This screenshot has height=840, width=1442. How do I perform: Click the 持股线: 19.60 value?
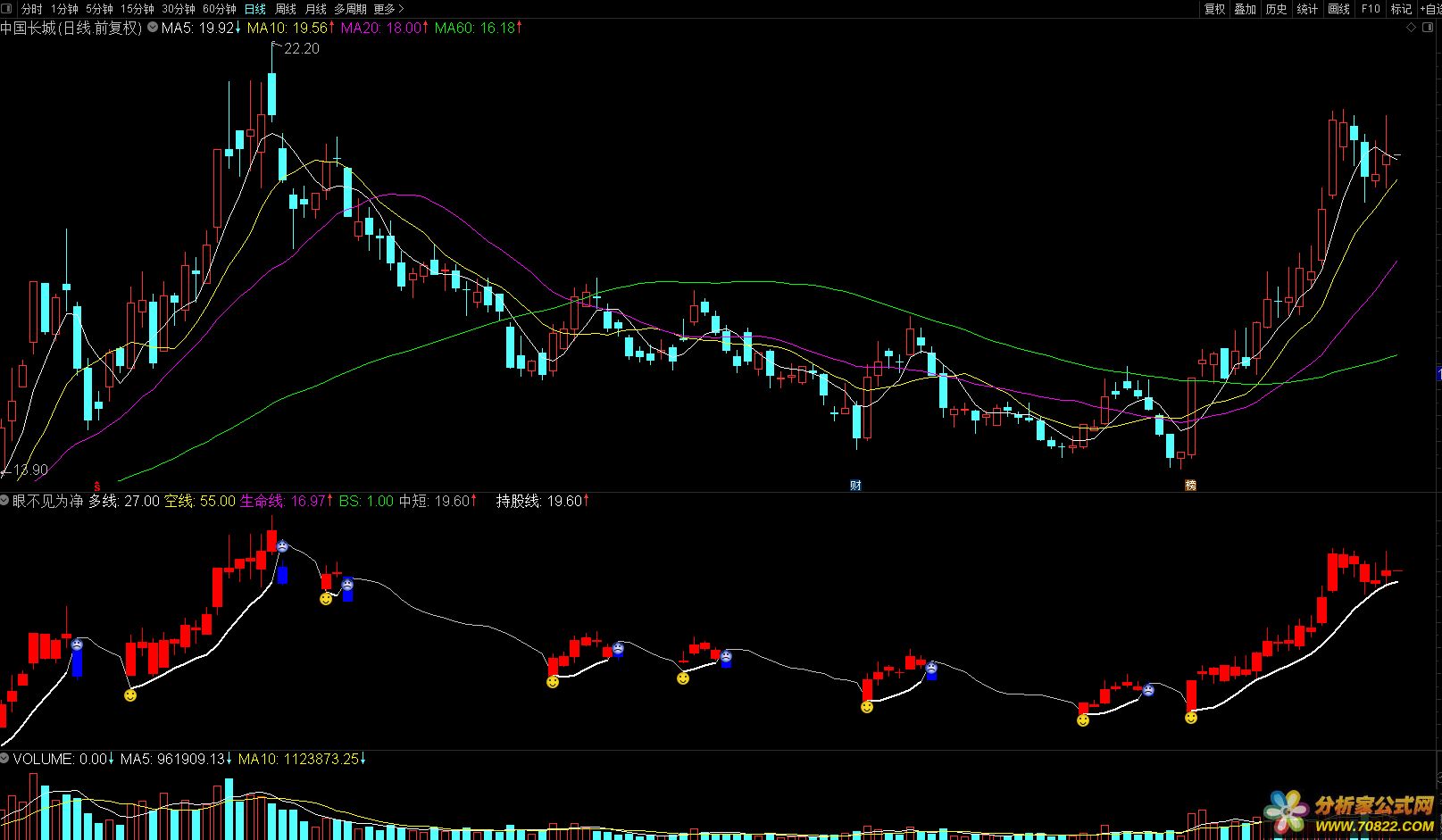tap(543, 501)
